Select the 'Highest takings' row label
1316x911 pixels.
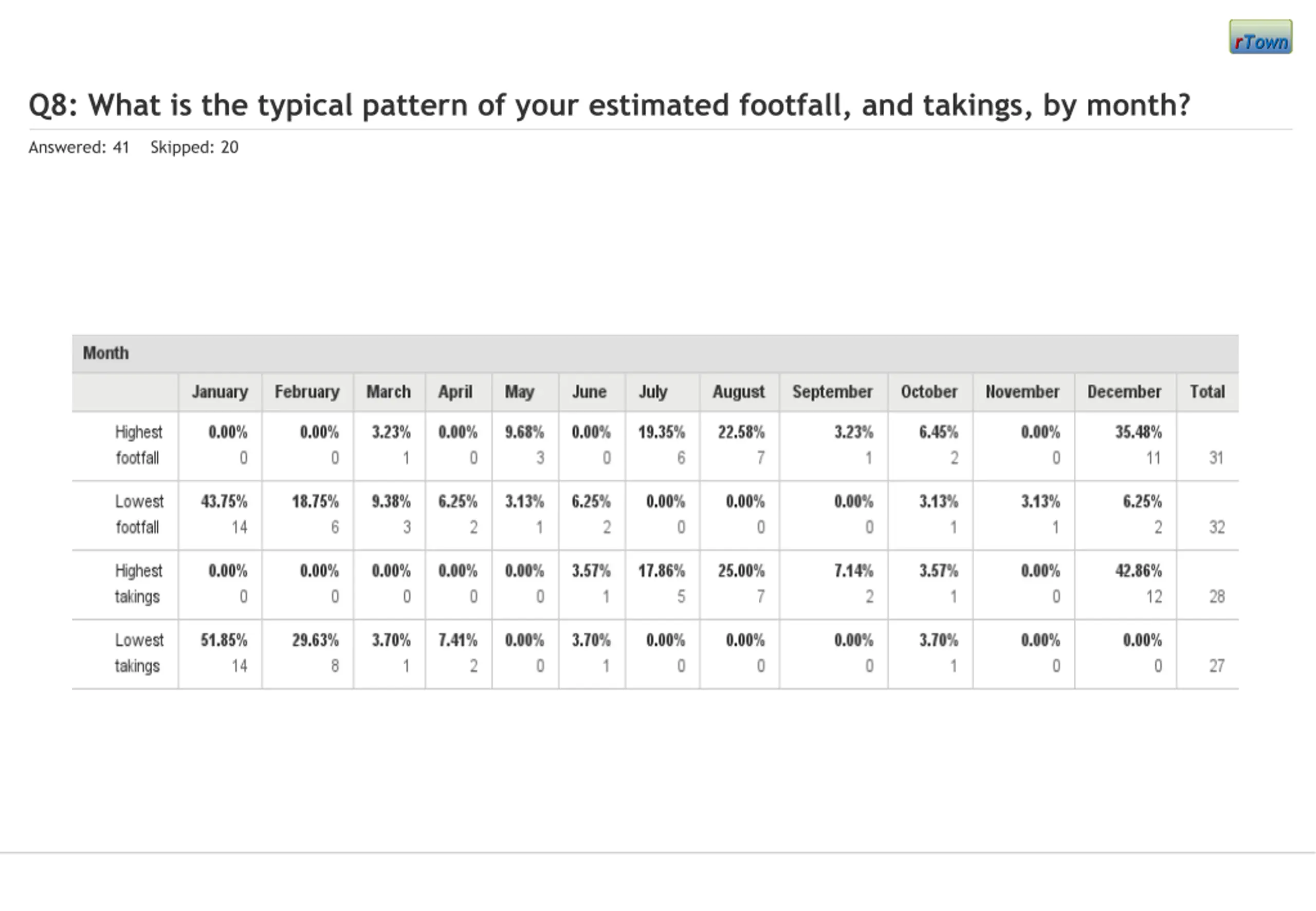138,584
